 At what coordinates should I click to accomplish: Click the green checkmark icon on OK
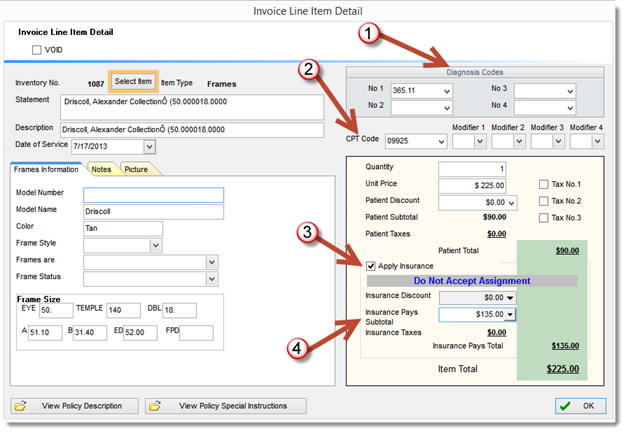click(565, 406)
